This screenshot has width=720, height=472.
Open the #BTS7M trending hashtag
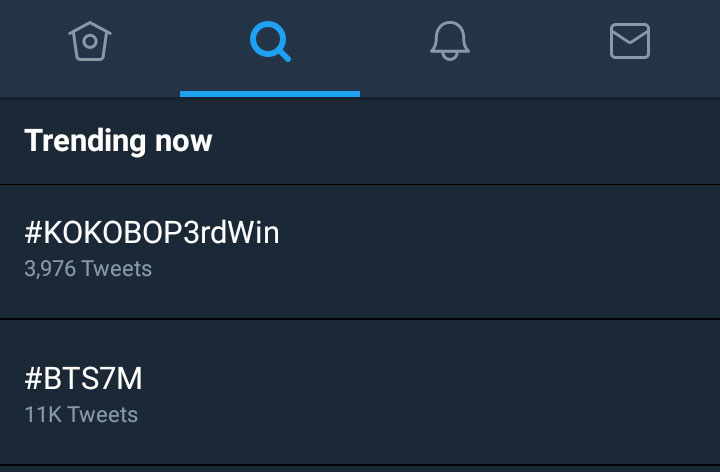(x=84, y=379)
